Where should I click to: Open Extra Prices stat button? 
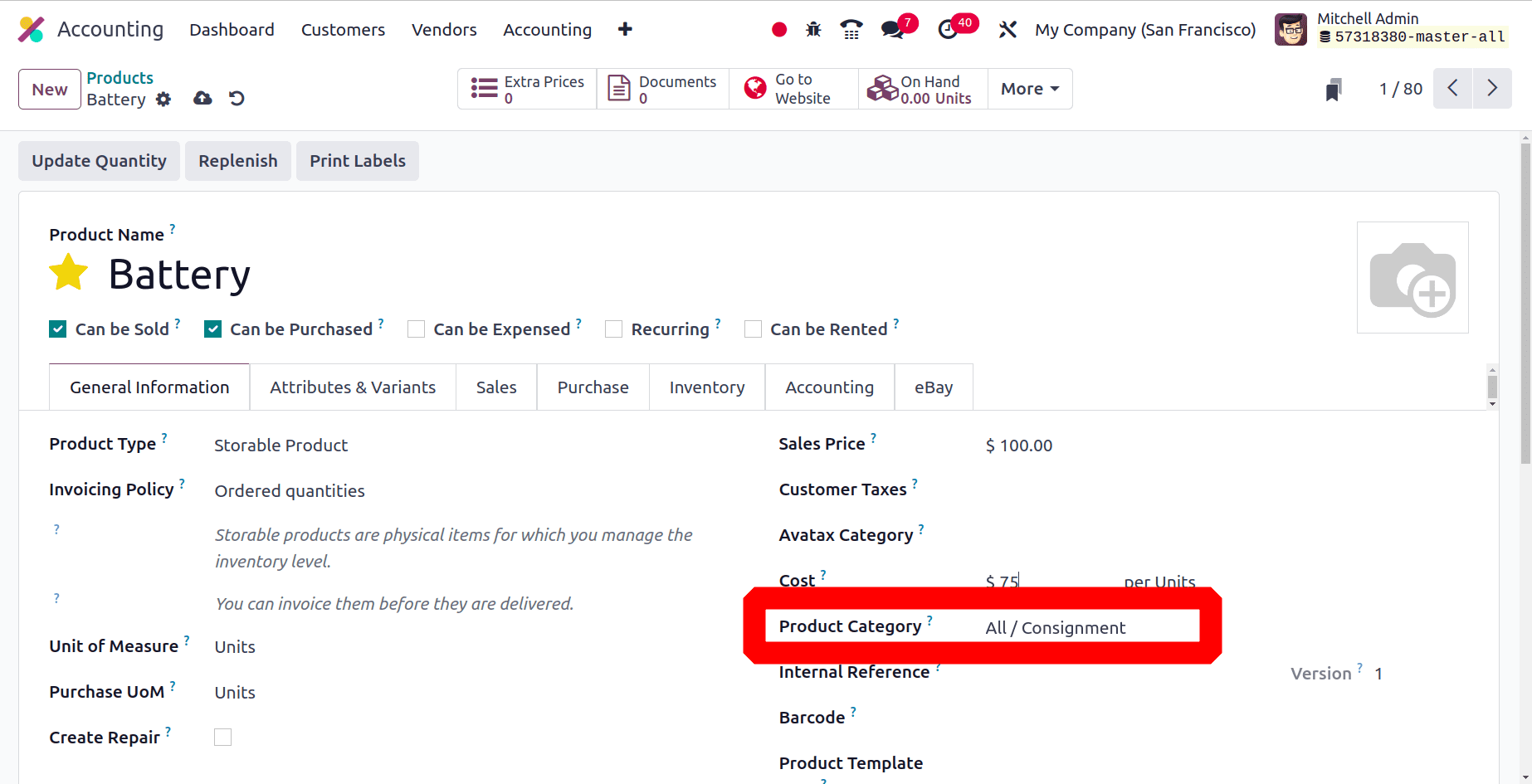coord(527,89)
